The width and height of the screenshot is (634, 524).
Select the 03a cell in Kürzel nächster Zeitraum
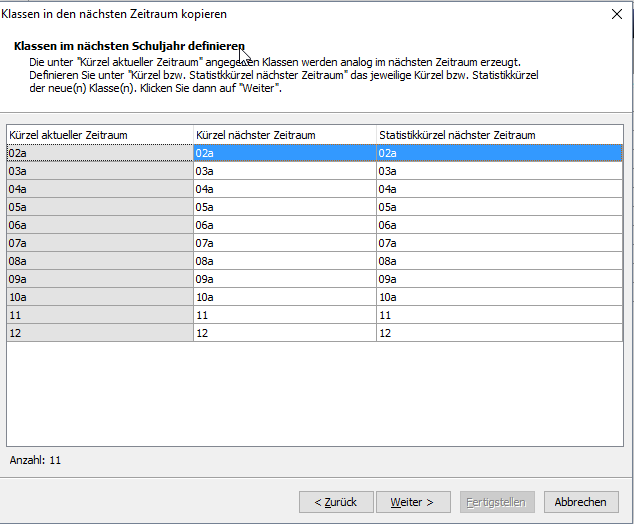coord(285,171)
